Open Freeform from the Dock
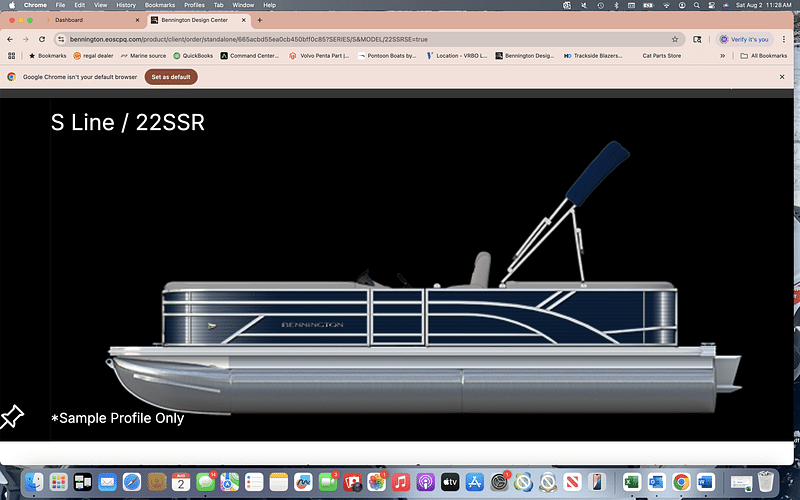Image resolution: width=800 pixels, height=500 pixels. [303, 482]
